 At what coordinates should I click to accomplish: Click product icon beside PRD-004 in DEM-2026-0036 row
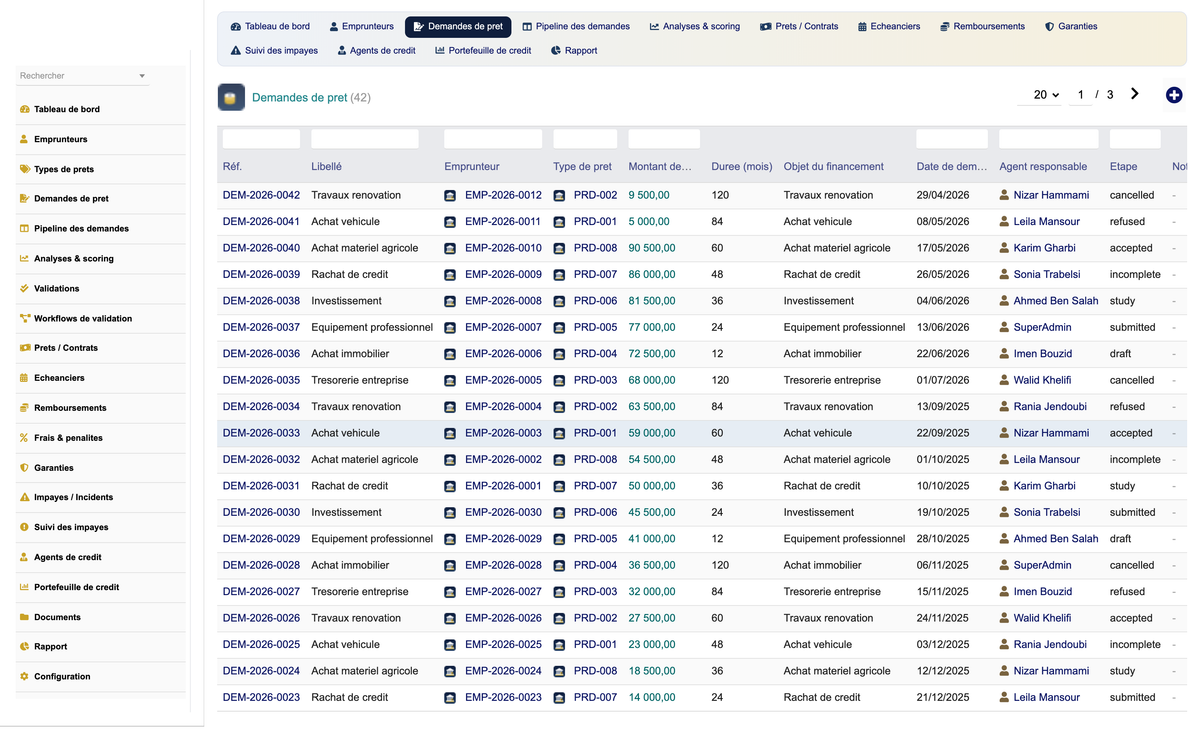559,354
